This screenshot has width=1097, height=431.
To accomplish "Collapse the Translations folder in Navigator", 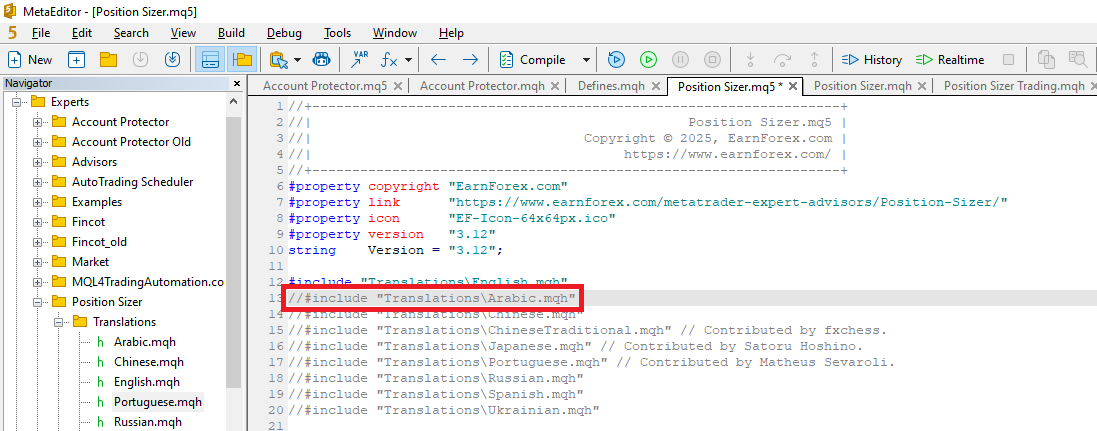I will [59, 322].
